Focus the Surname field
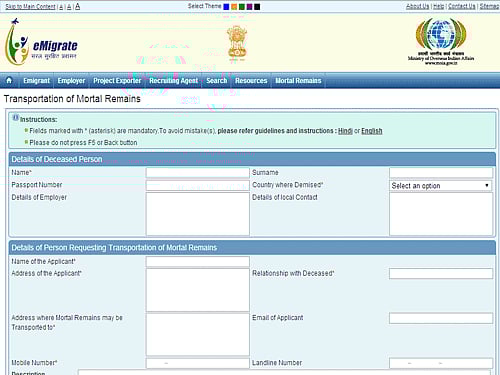The height and width of the screenshot is (375, 500). [x=441, y=173]
